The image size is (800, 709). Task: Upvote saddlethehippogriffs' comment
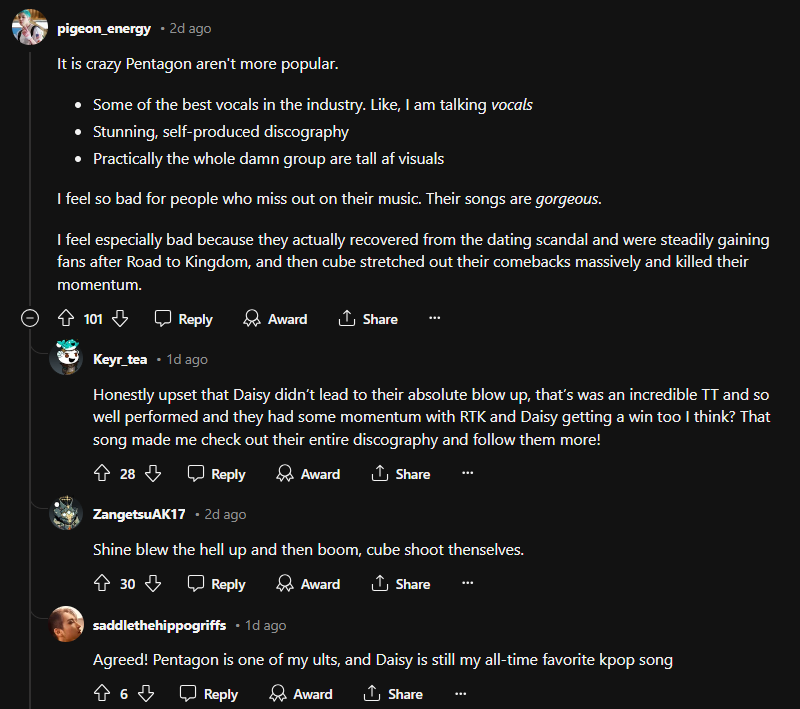(101, 694)
